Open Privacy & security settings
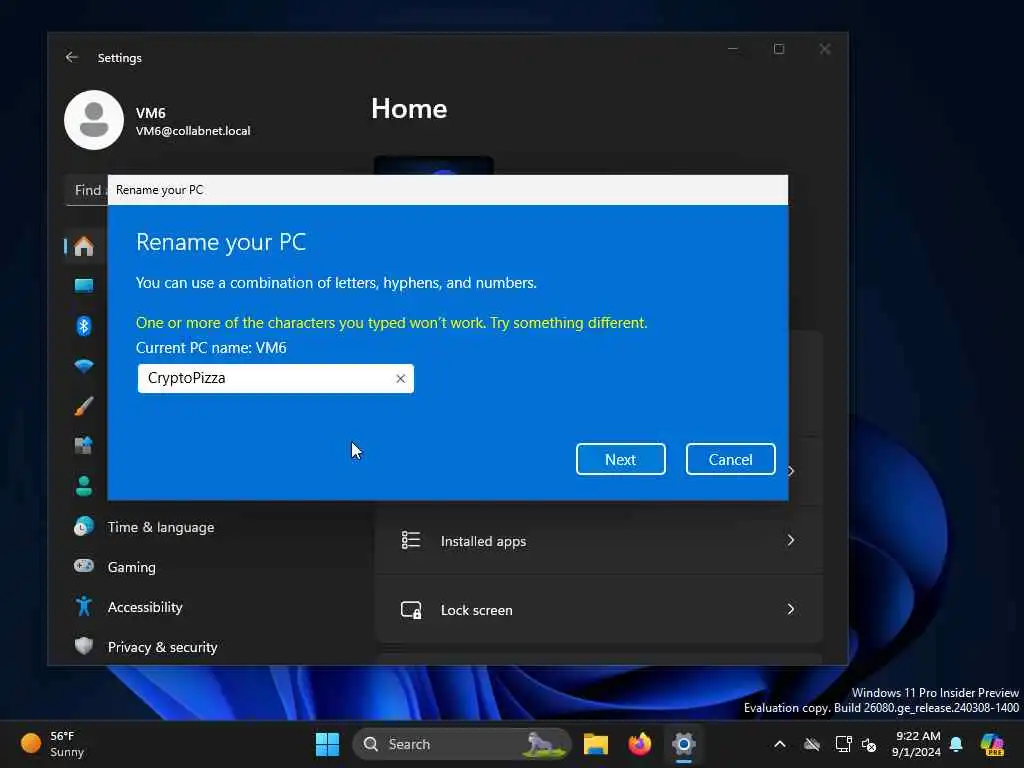The height and width of the screenshot is (768, 1024). 163,647
